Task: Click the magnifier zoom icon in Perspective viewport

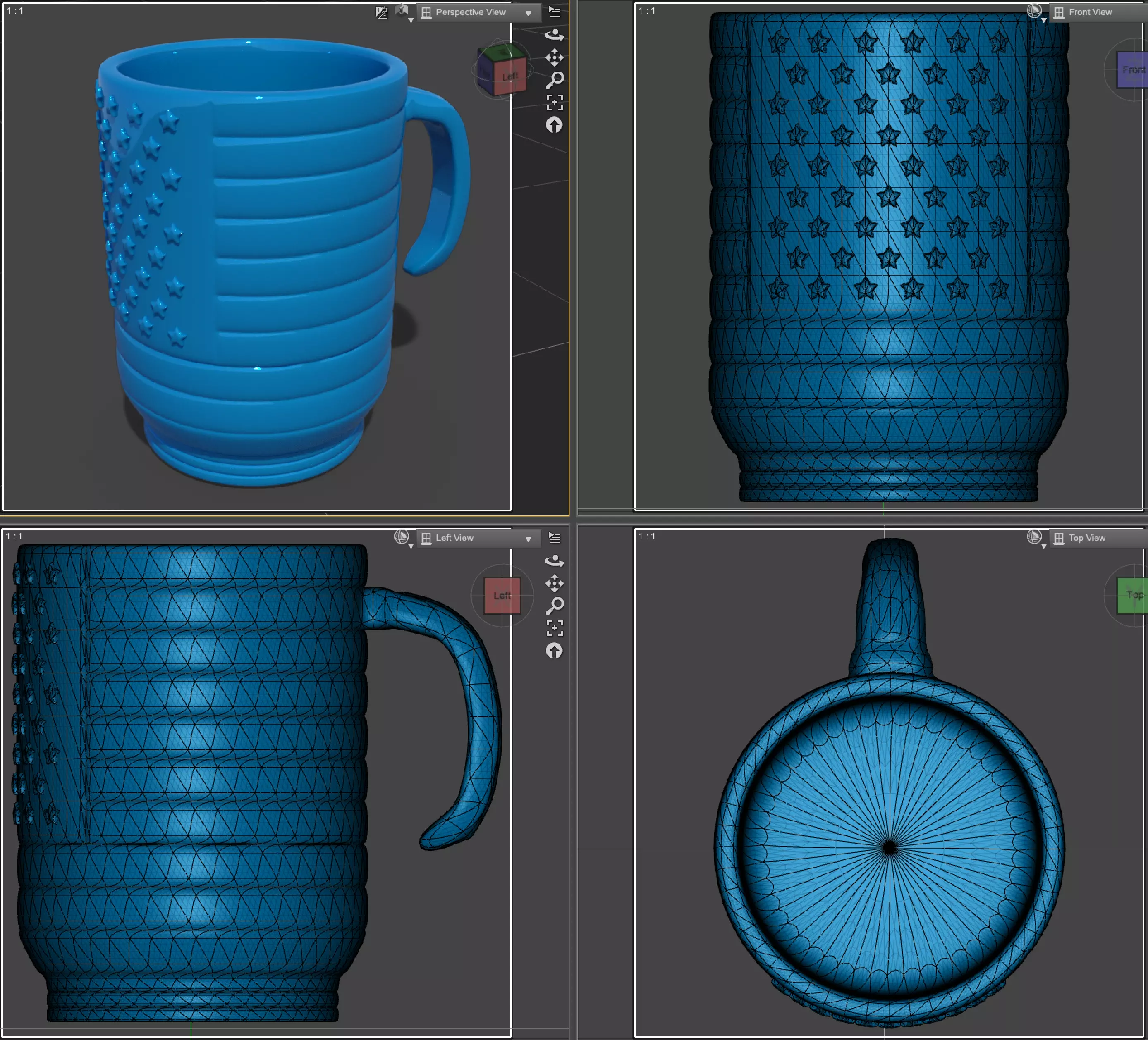Action: pyautogui.click(x=555, y=80)
